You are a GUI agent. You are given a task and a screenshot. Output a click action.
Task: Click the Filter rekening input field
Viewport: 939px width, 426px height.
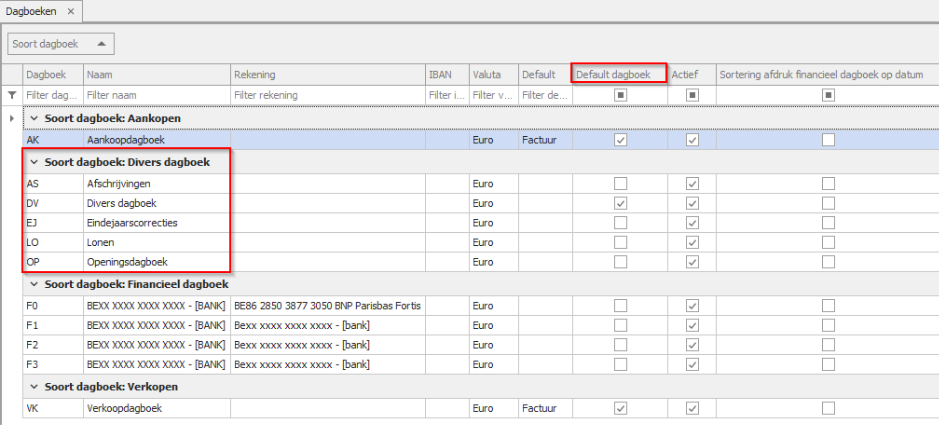(327, 95)
